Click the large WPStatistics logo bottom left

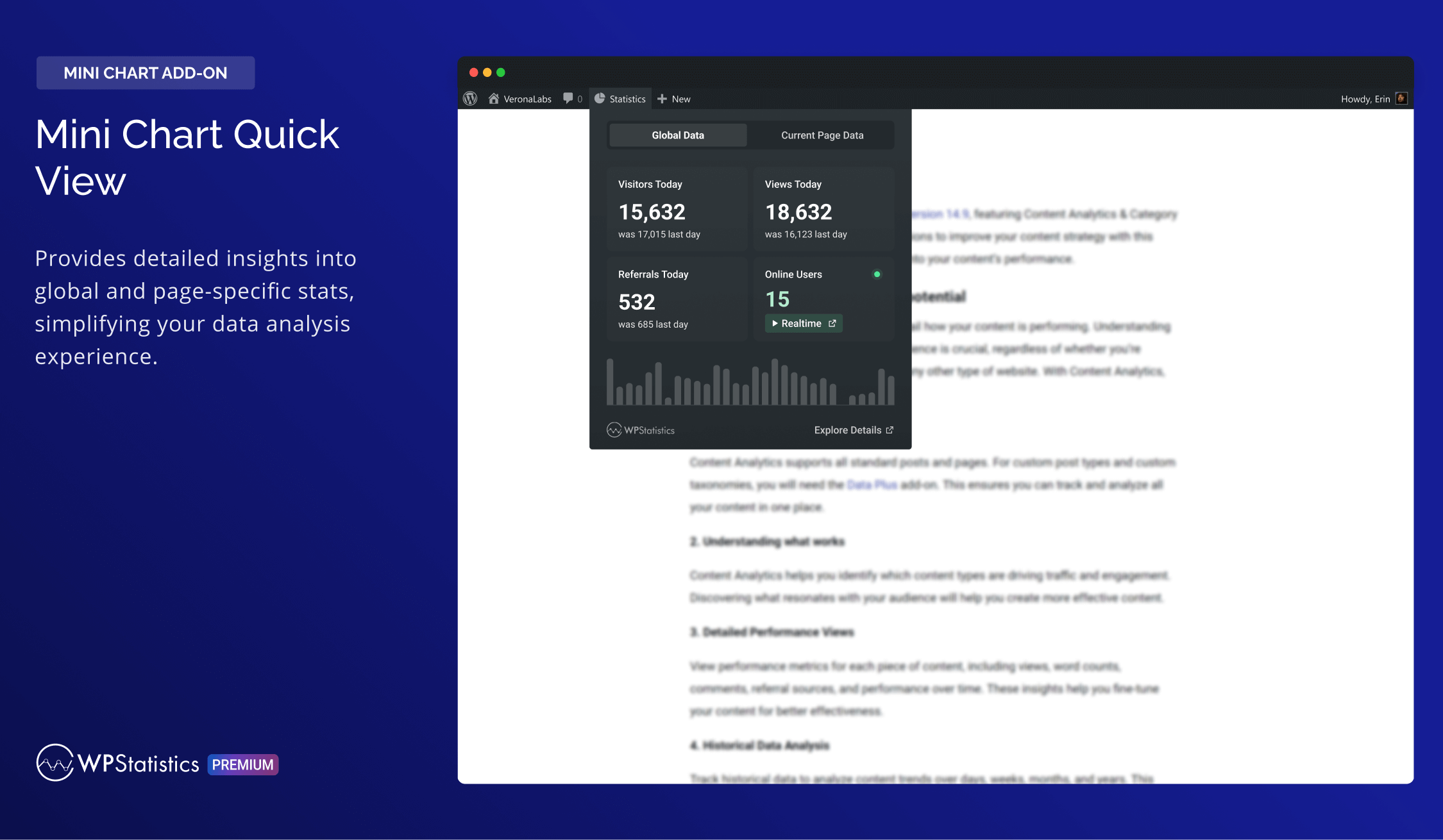118,763
